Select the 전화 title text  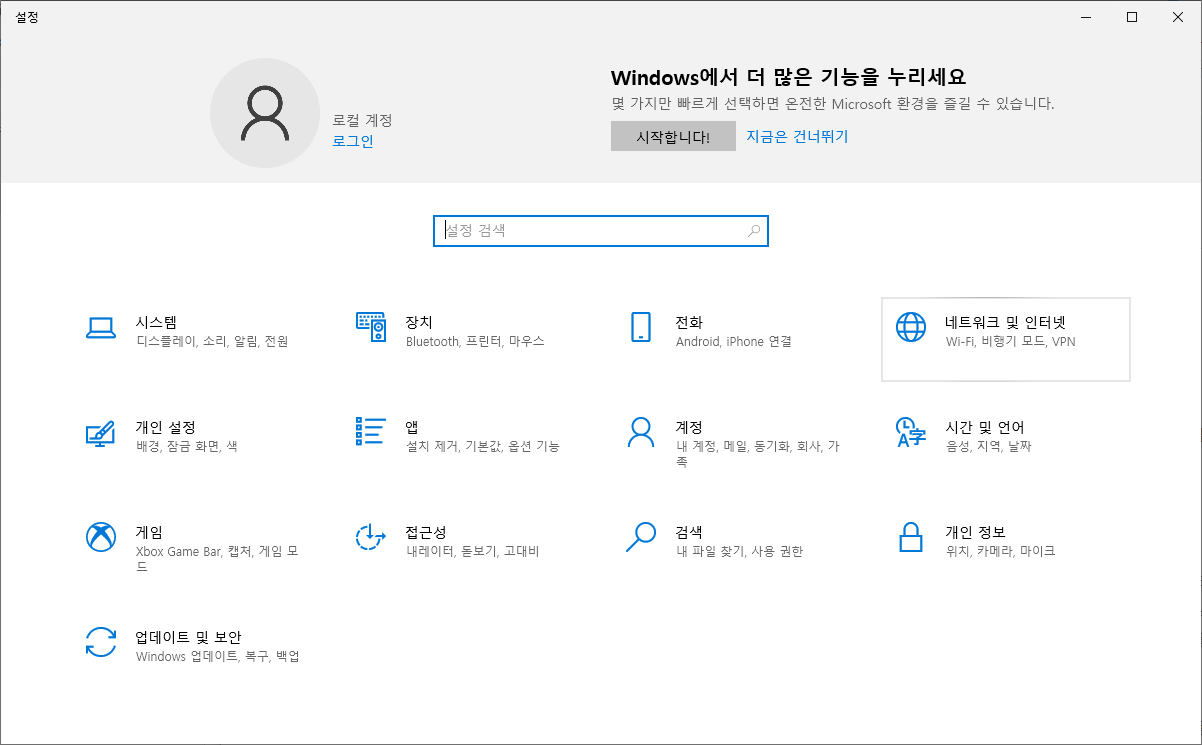(689, 322)
